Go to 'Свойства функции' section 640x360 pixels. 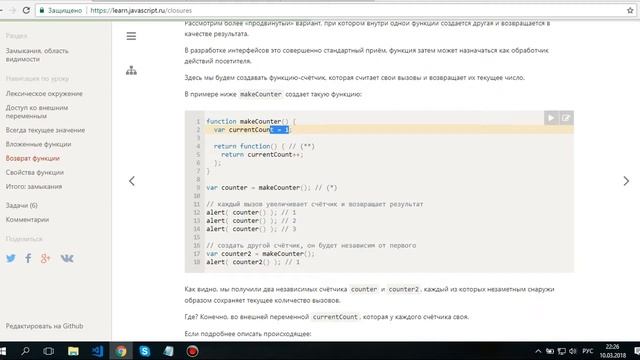click(x=35, y=172)
